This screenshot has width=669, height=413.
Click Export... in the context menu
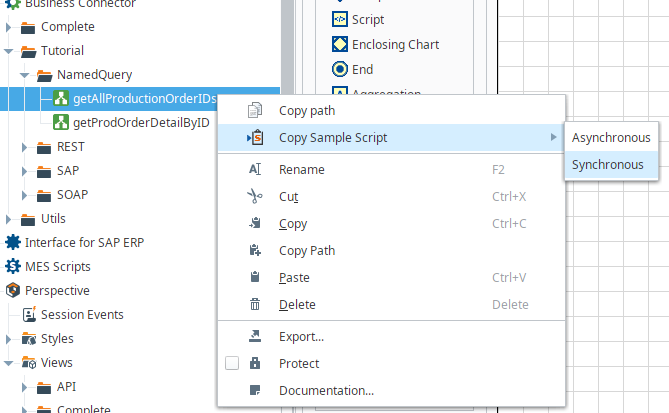(301, 337)
